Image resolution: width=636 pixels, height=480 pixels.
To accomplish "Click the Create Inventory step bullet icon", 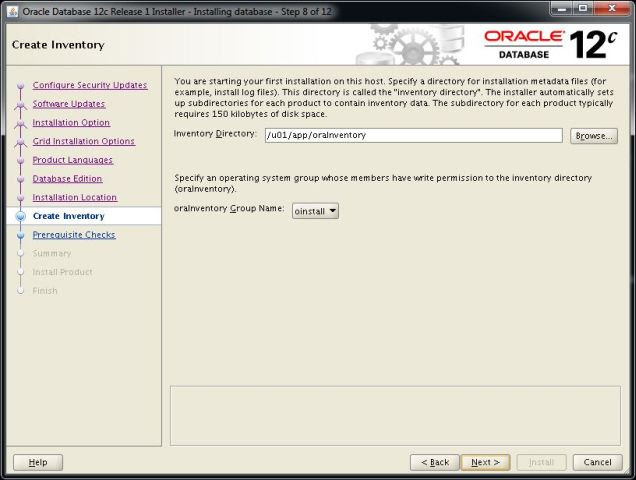I will (x=21, y=216).
